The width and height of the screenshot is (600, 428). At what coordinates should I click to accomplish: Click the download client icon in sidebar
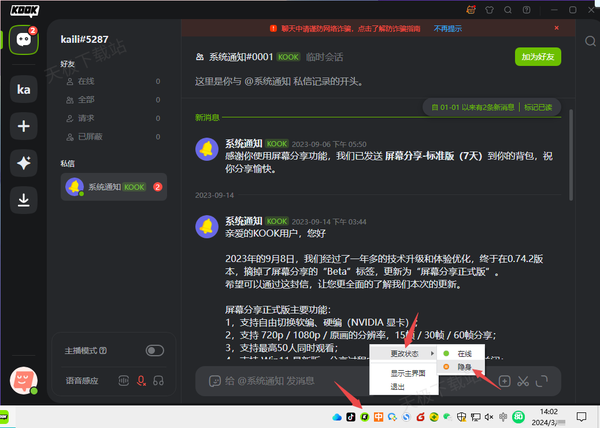click(24, 200)
